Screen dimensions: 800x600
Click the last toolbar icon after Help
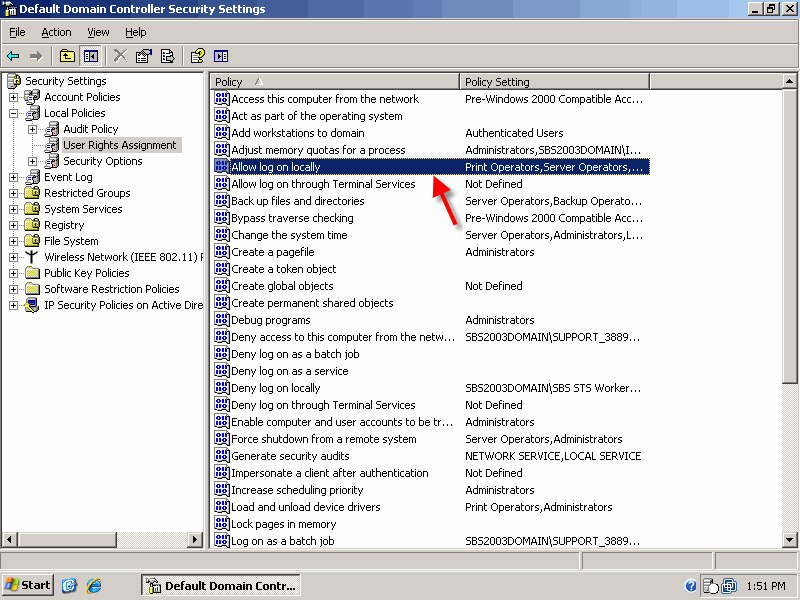[x=221, y=56]
